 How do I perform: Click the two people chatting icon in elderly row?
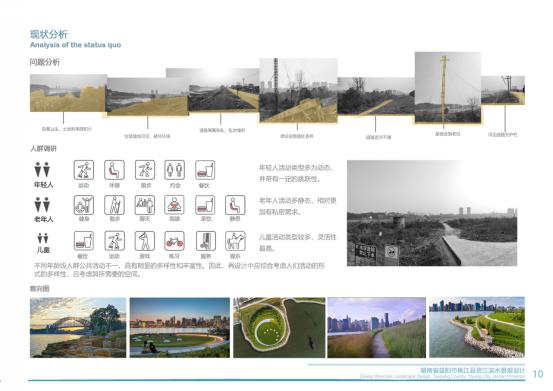click(145, 205)
